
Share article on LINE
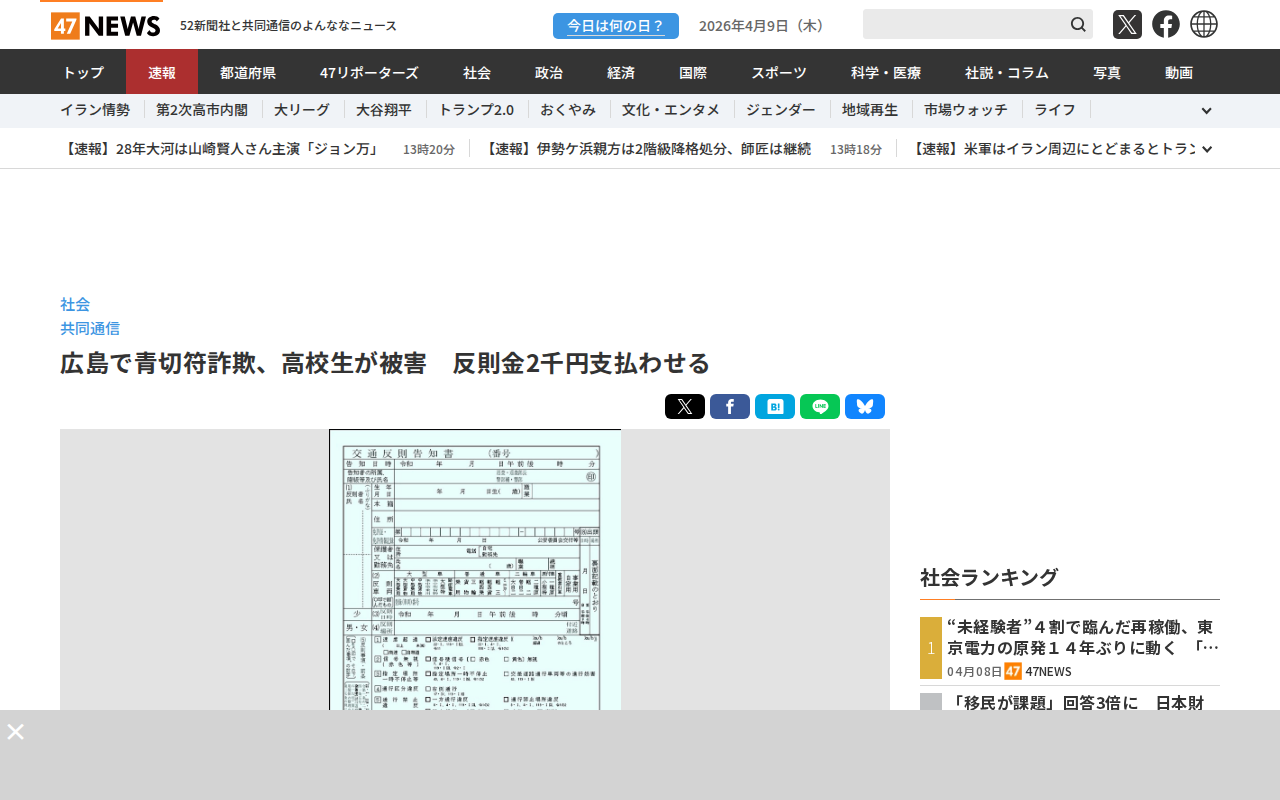point(820,407)
